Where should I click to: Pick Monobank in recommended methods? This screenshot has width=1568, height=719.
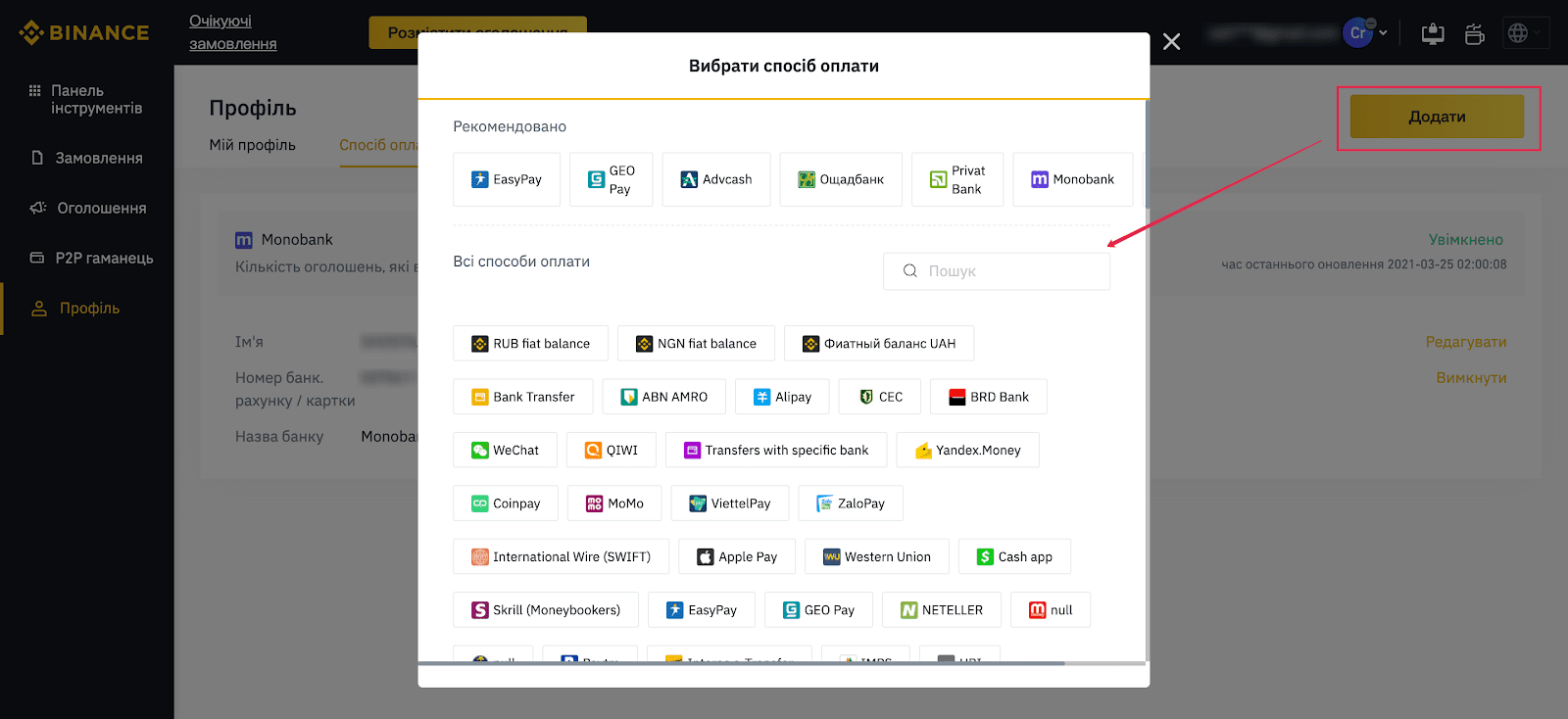tap(1073, 179)
